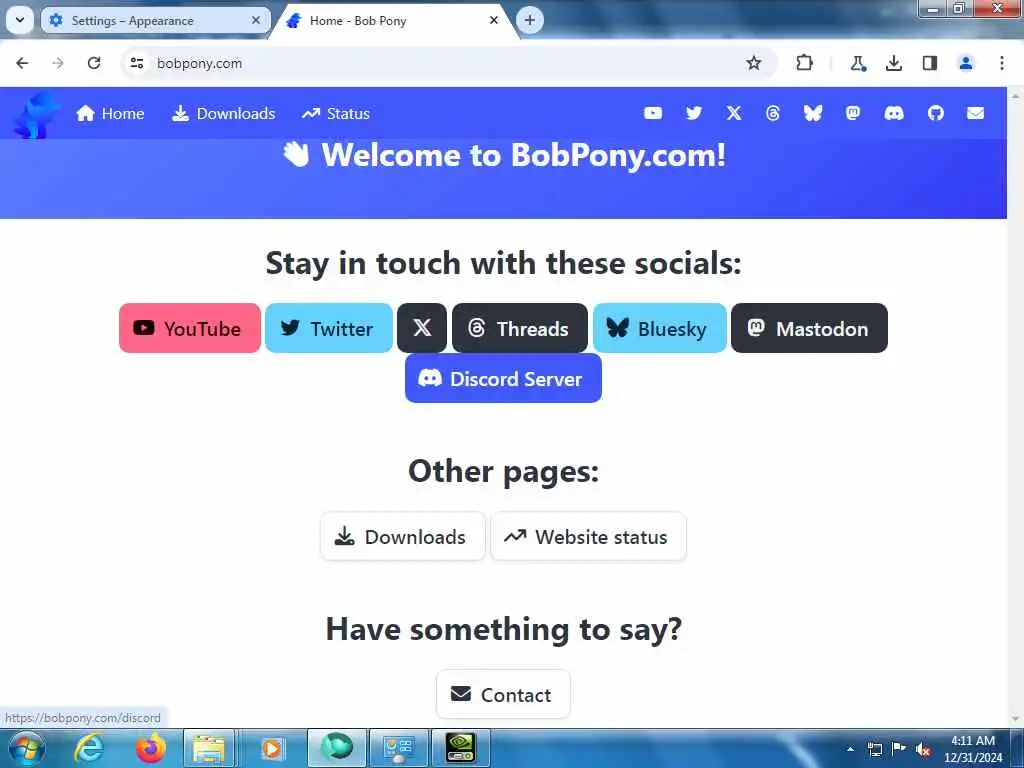
Task: Open Downloads button under Other pages
Action: pos(403,537)
